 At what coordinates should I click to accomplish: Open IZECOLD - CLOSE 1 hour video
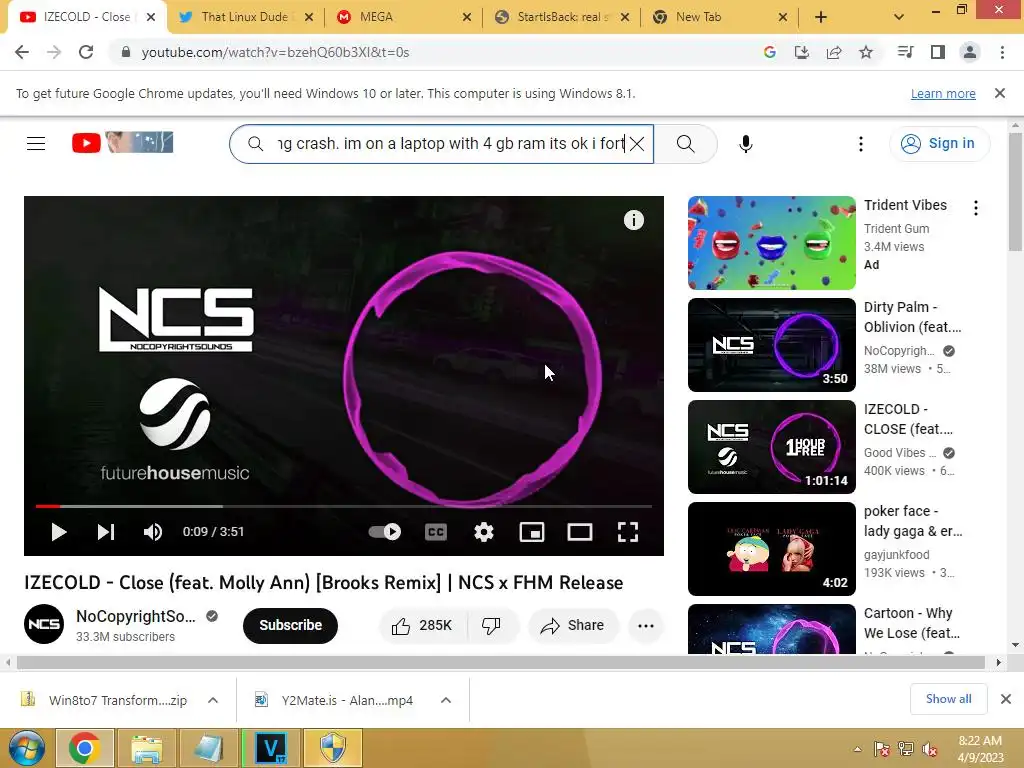(771, 446)
